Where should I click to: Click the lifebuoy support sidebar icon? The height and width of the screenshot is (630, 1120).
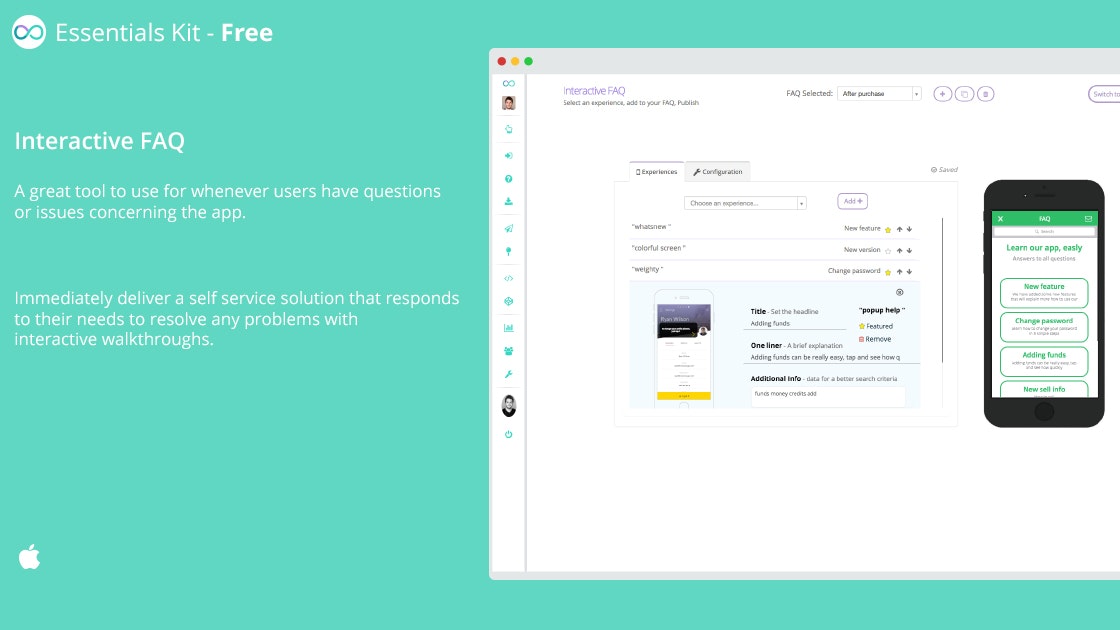509,301
